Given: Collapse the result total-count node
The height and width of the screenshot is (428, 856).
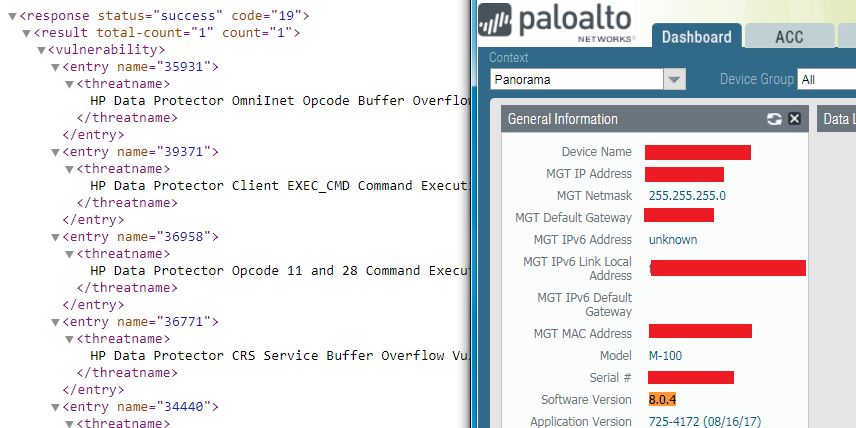Looking at the screenshot, I should click(26, 33).
